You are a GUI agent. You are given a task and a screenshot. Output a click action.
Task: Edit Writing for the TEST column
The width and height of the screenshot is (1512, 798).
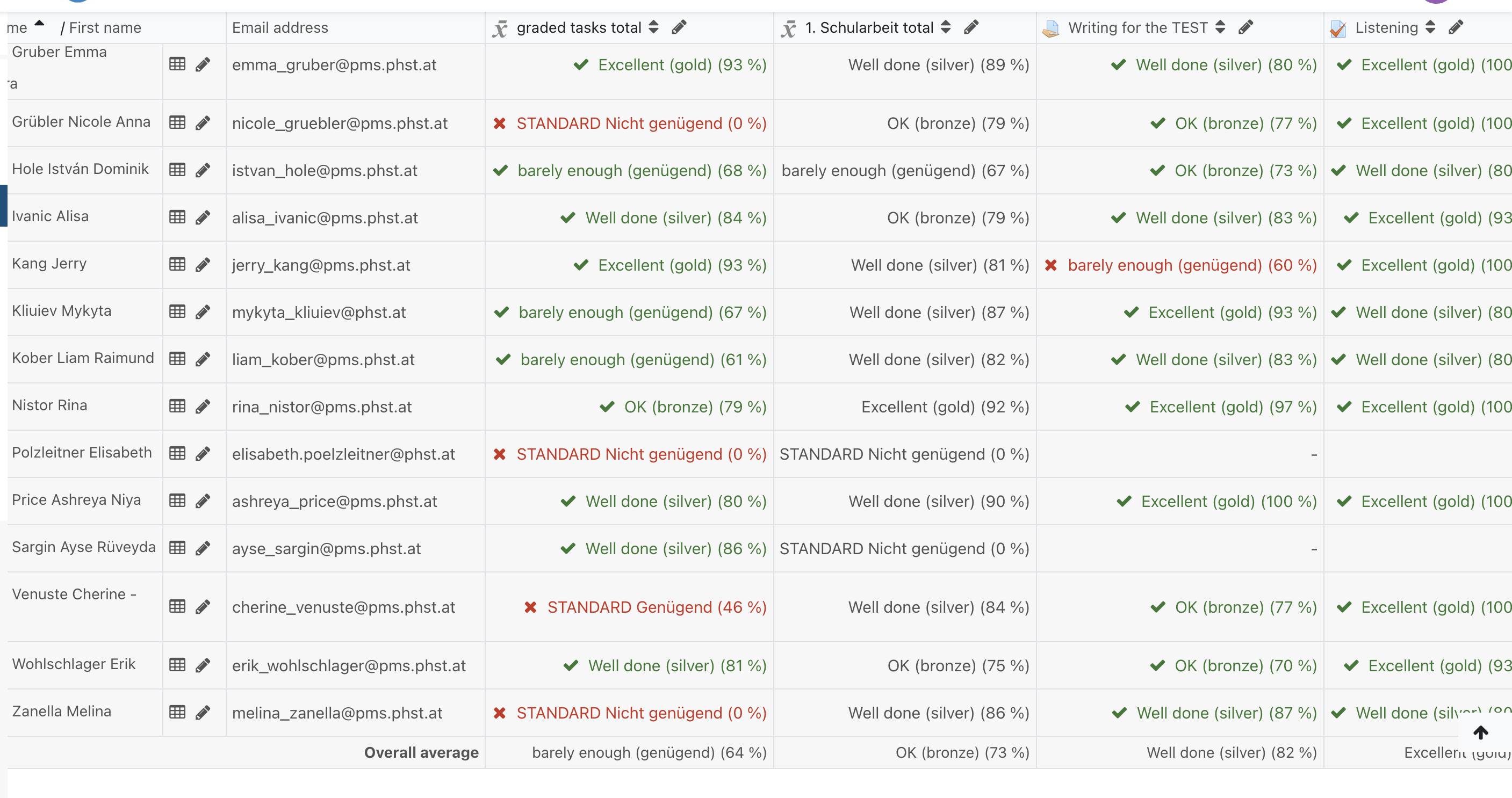pyautogui.click(x=1245, y=27)
